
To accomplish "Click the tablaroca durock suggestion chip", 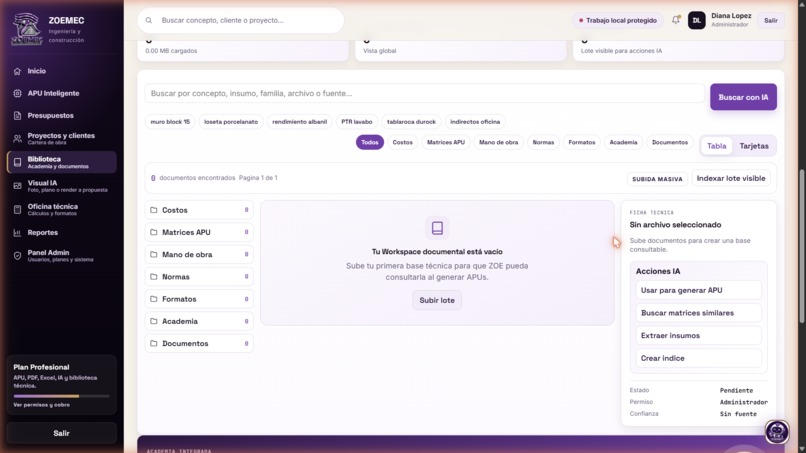I will (411, 122).
